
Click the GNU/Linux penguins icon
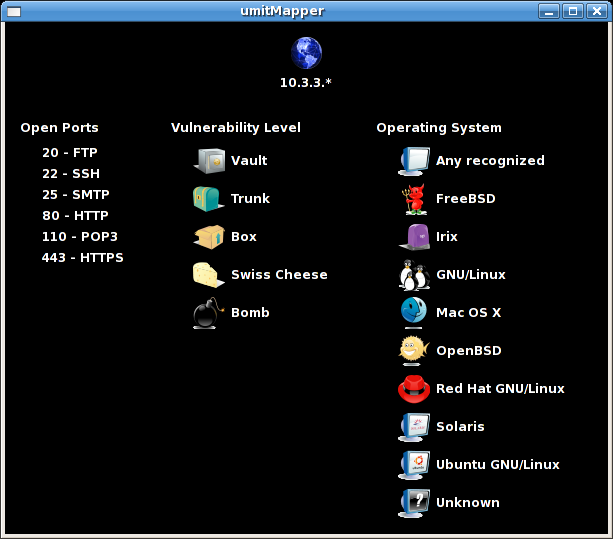414,275
